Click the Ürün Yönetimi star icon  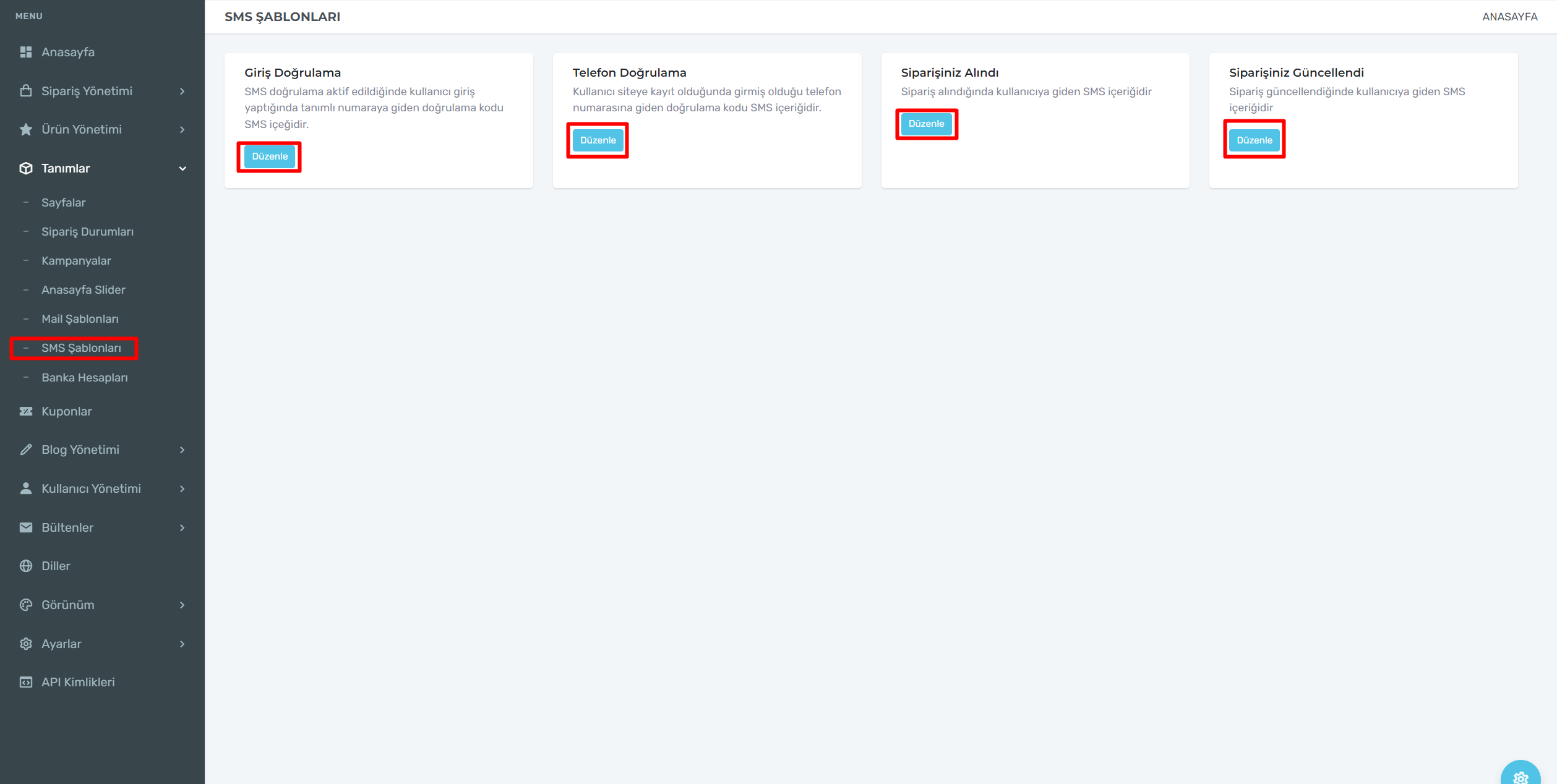click(x=26, y=129)
